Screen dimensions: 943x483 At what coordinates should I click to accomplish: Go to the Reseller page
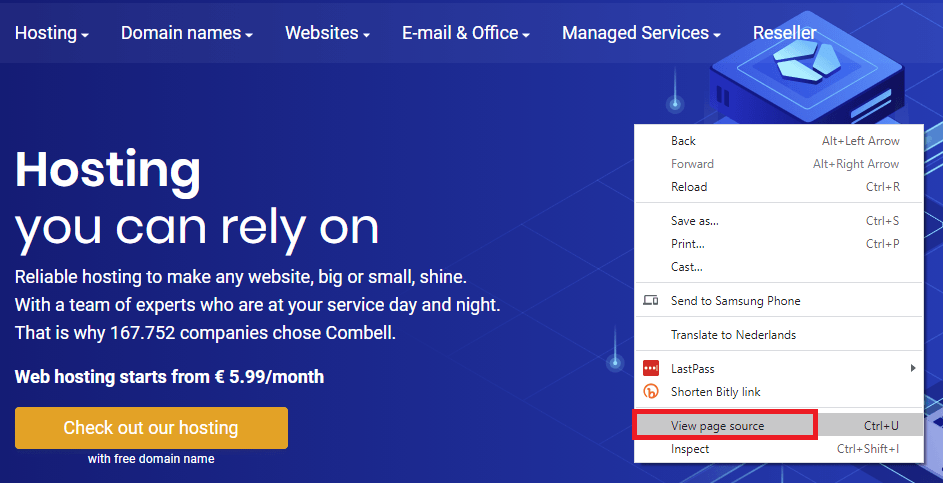coord(785,33)
